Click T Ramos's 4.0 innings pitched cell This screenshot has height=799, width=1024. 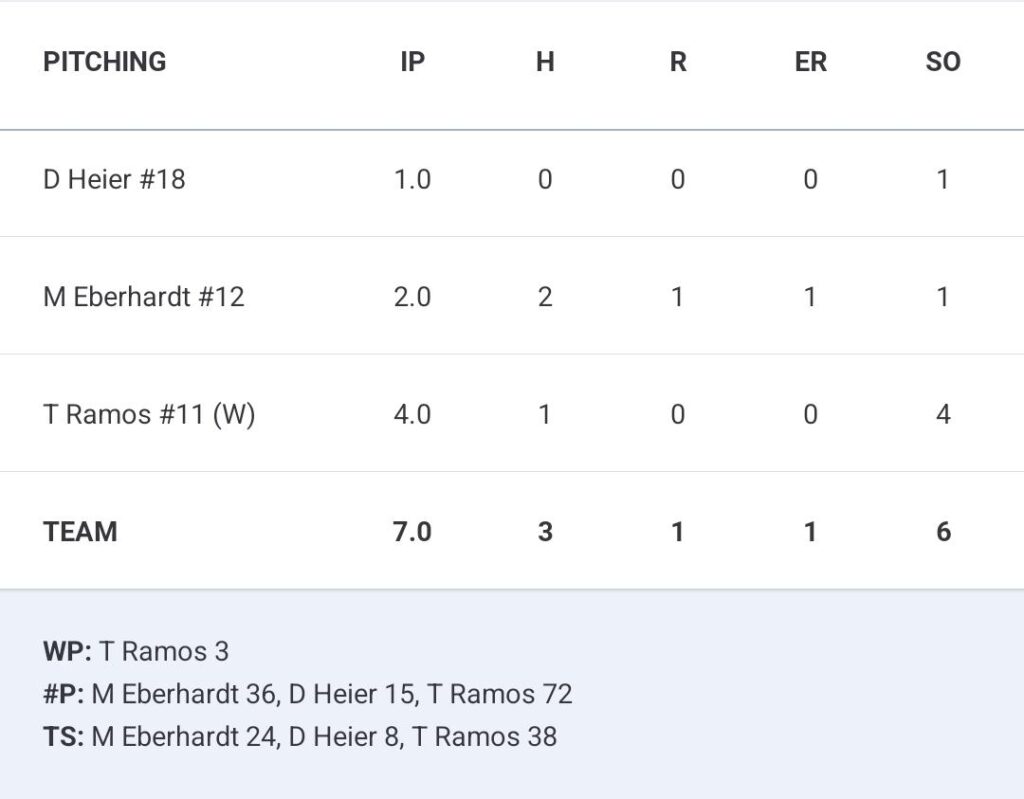click(412, 414)
